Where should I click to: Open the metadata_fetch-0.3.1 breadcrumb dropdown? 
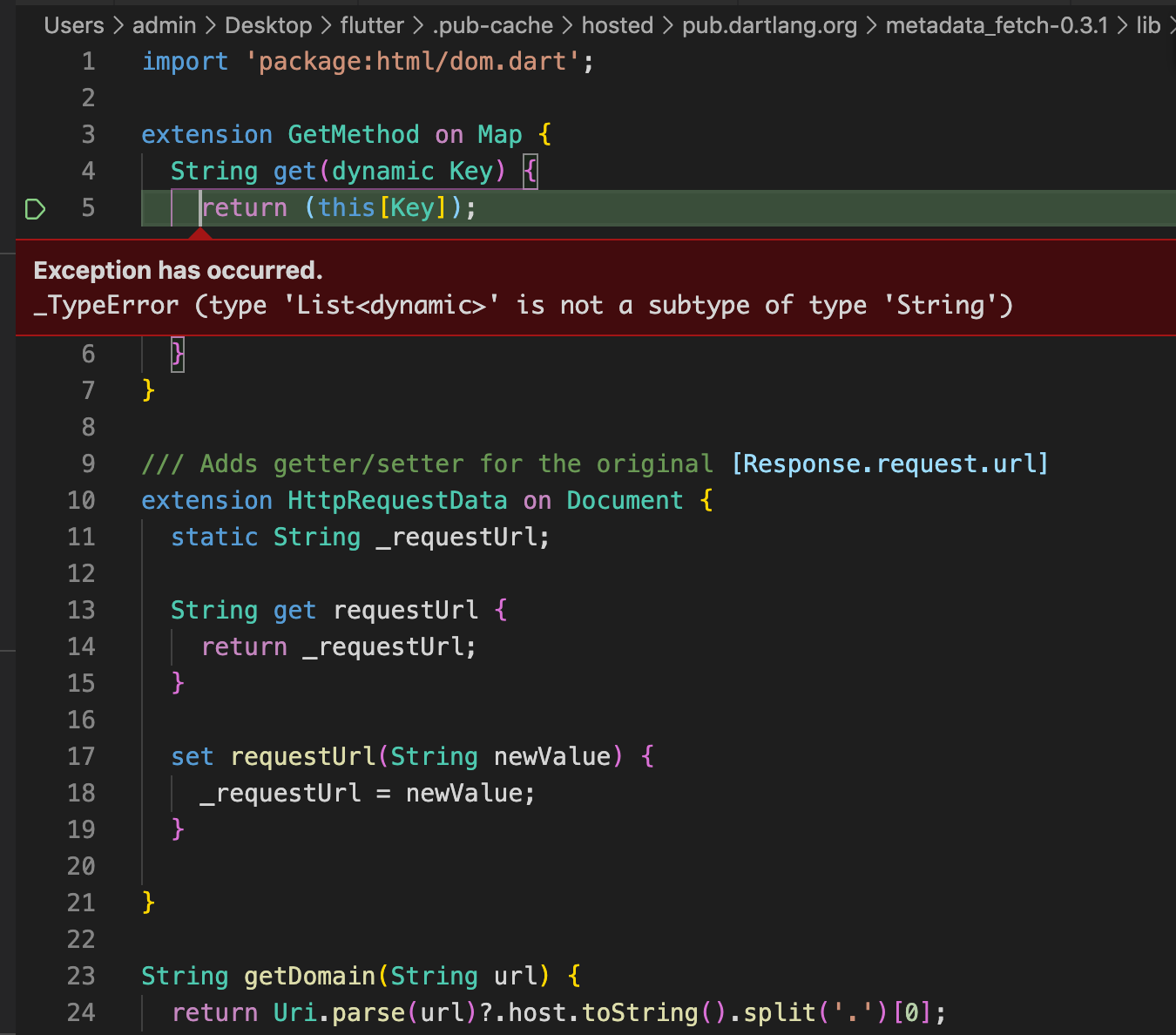997,25
